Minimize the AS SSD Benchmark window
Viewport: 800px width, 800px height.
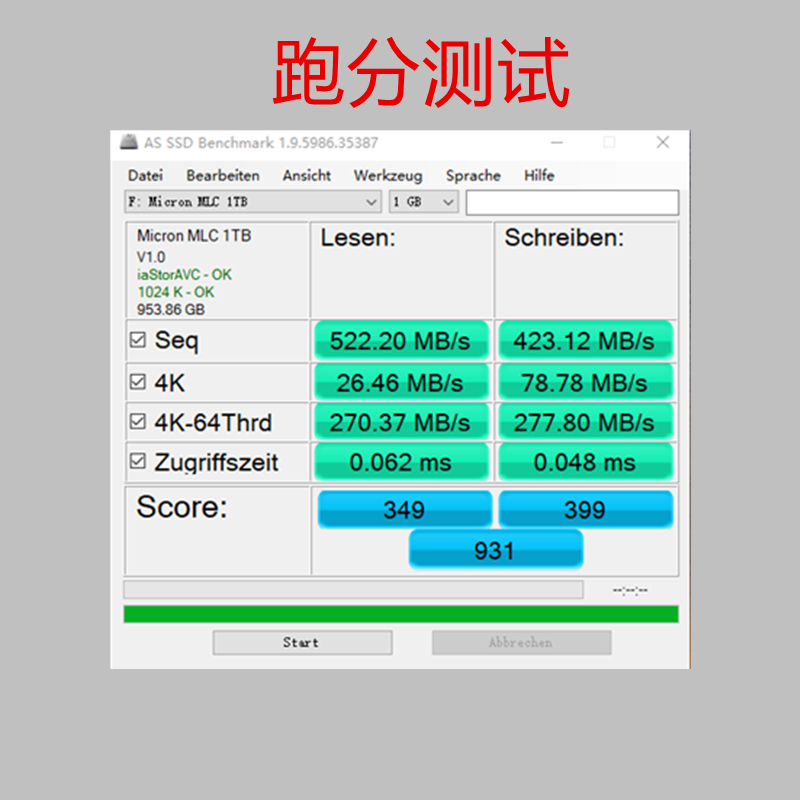pyautogui.click(x=557, y=142)
